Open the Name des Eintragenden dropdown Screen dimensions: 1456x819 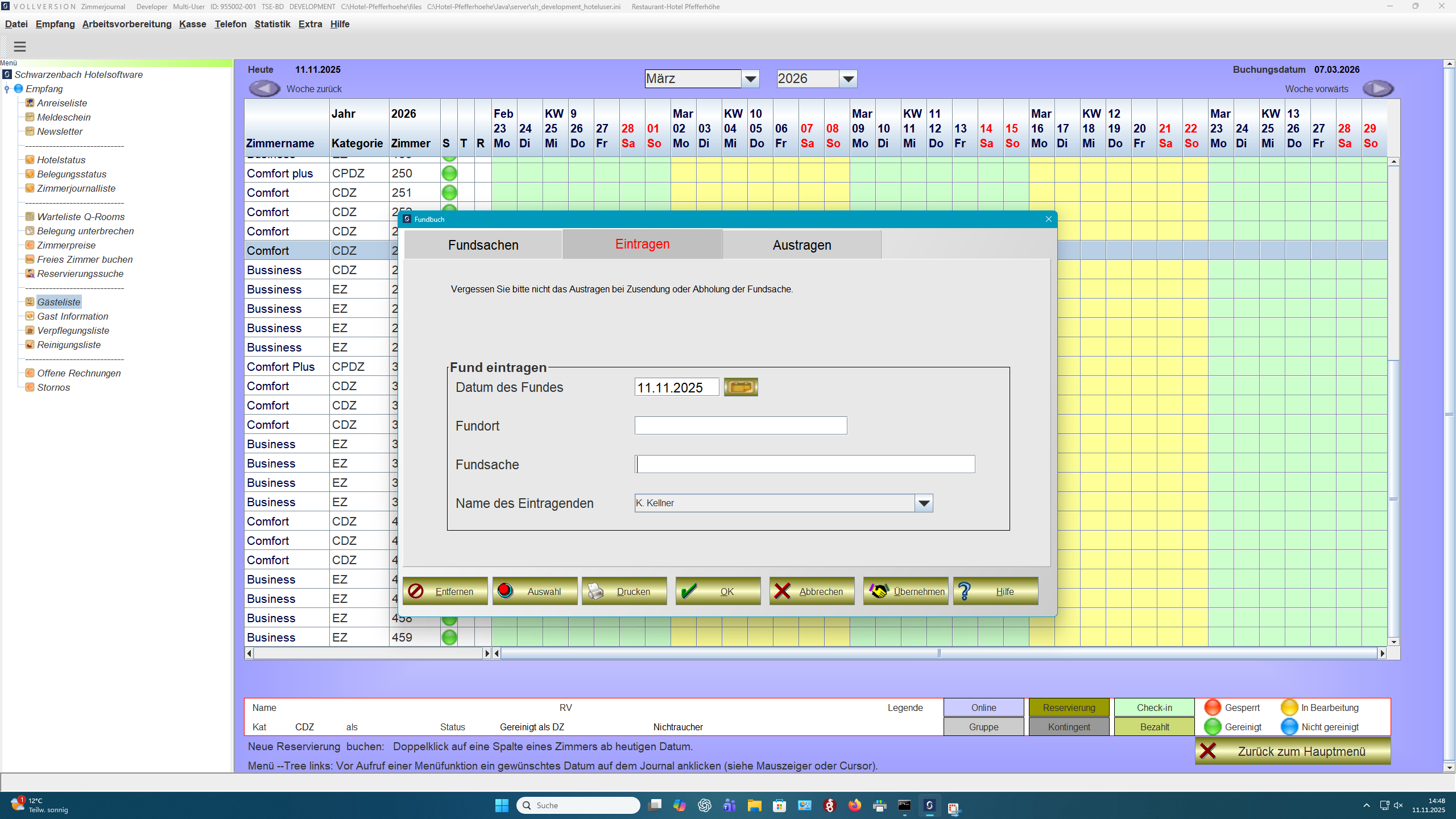[924, 503]
